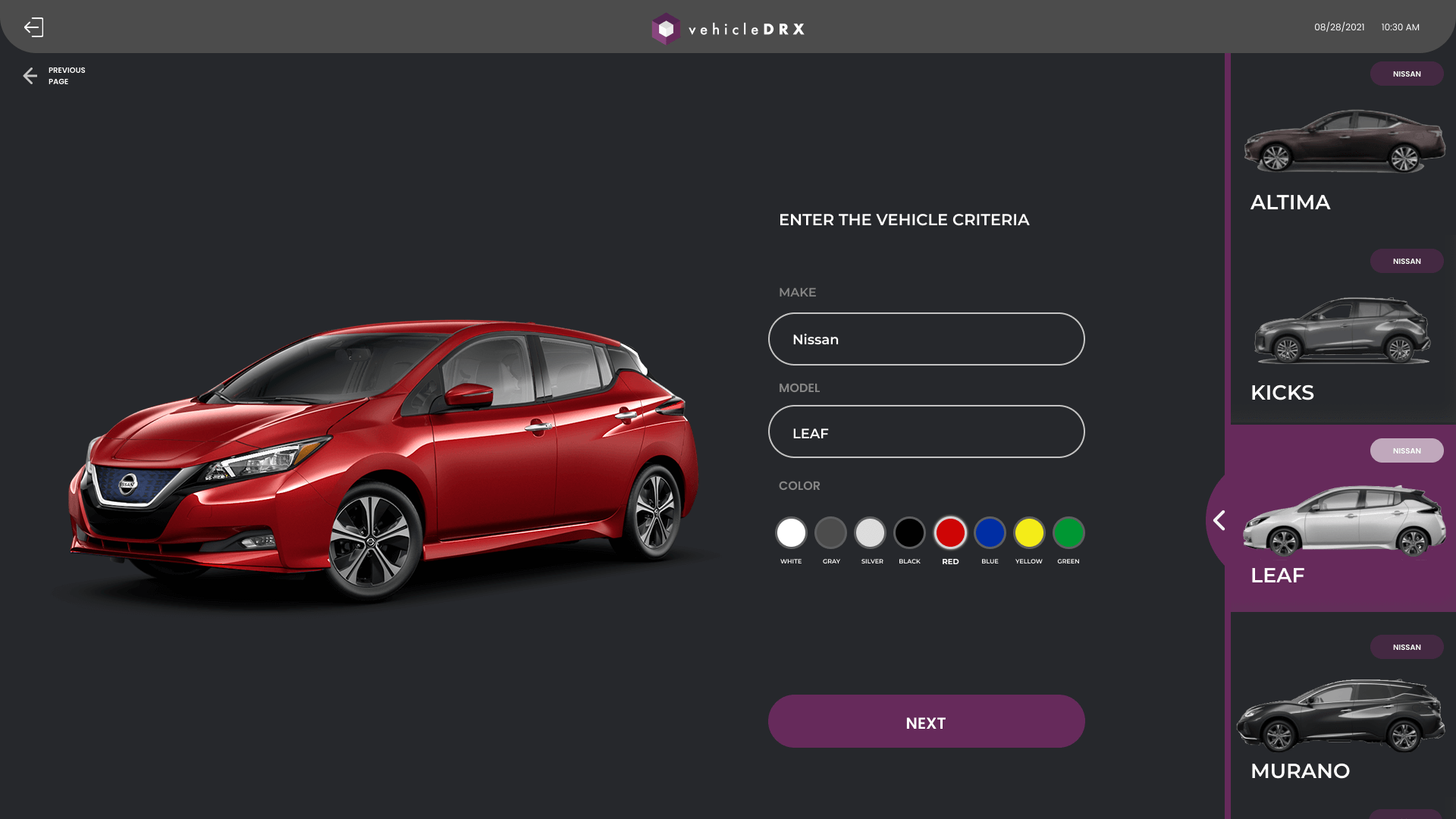Select the Black color swatch

[909, 532]
